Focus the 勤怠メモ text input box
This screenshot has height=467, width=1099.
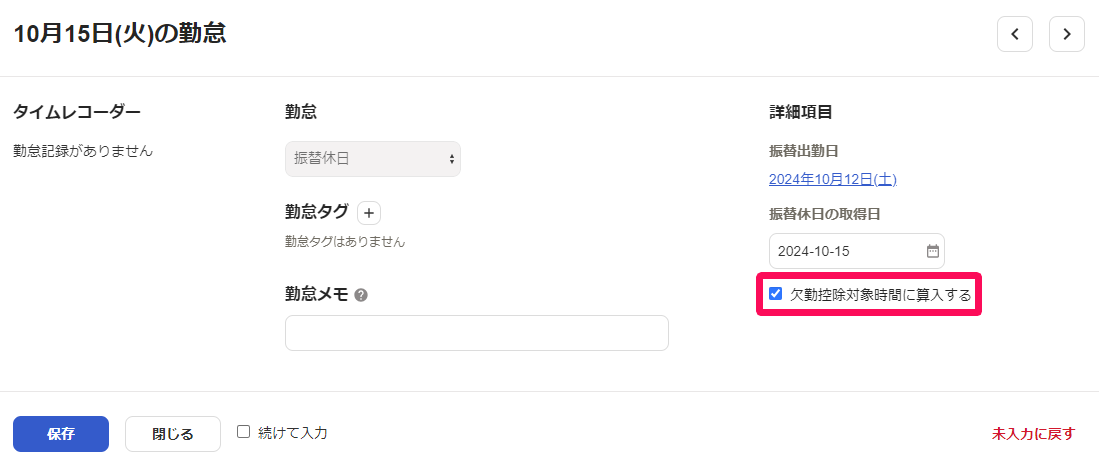click(x=477, y=333)
